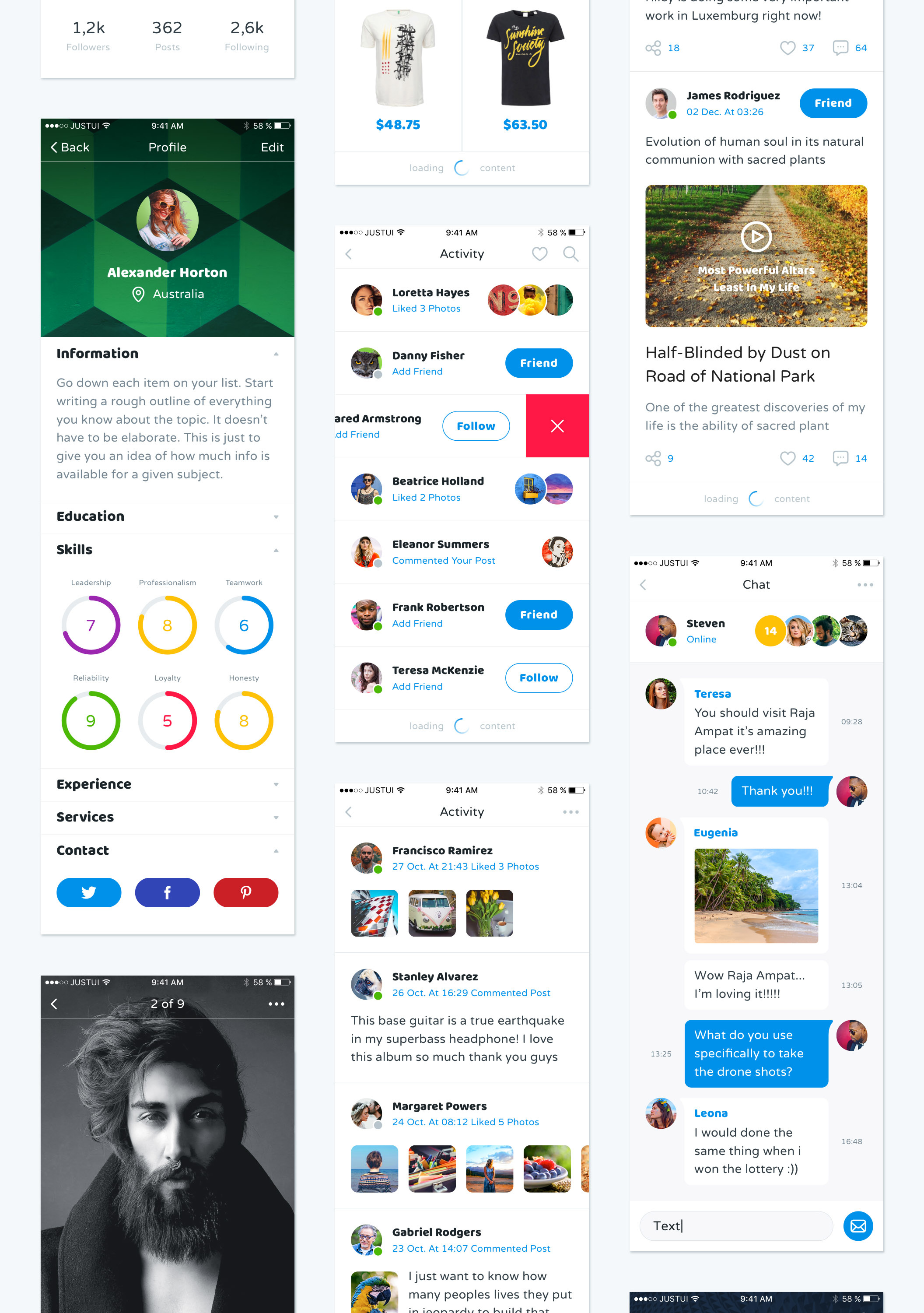Click Edit on the Profile header
The image size is (924, 1313).
[272, 147]
